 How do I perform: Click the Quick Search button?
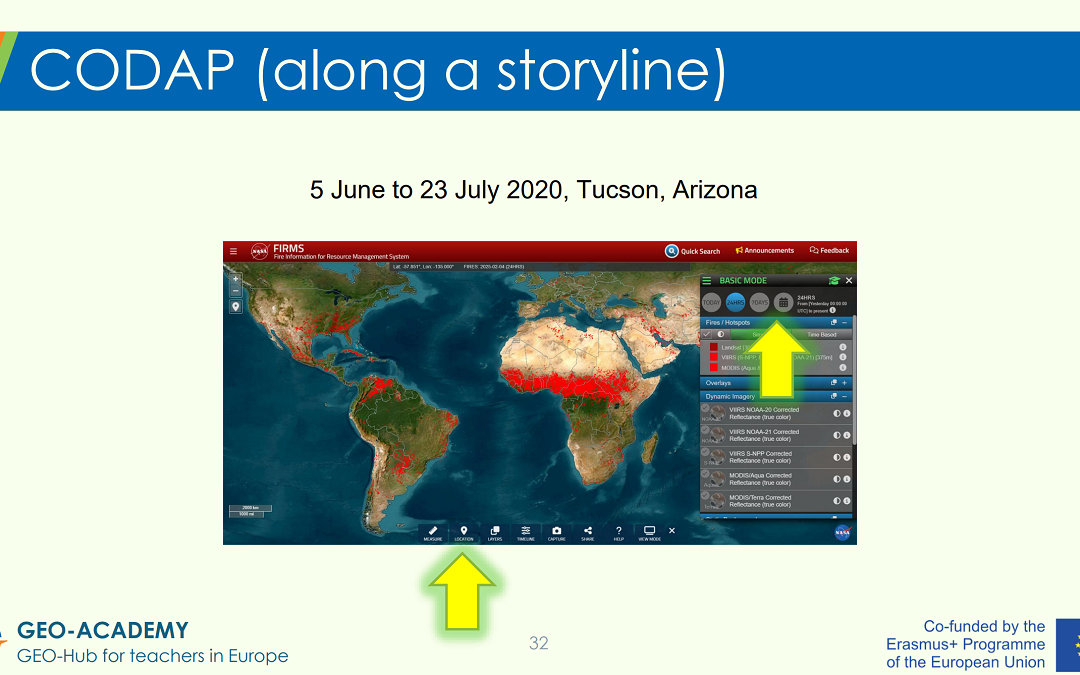point(693,251)
